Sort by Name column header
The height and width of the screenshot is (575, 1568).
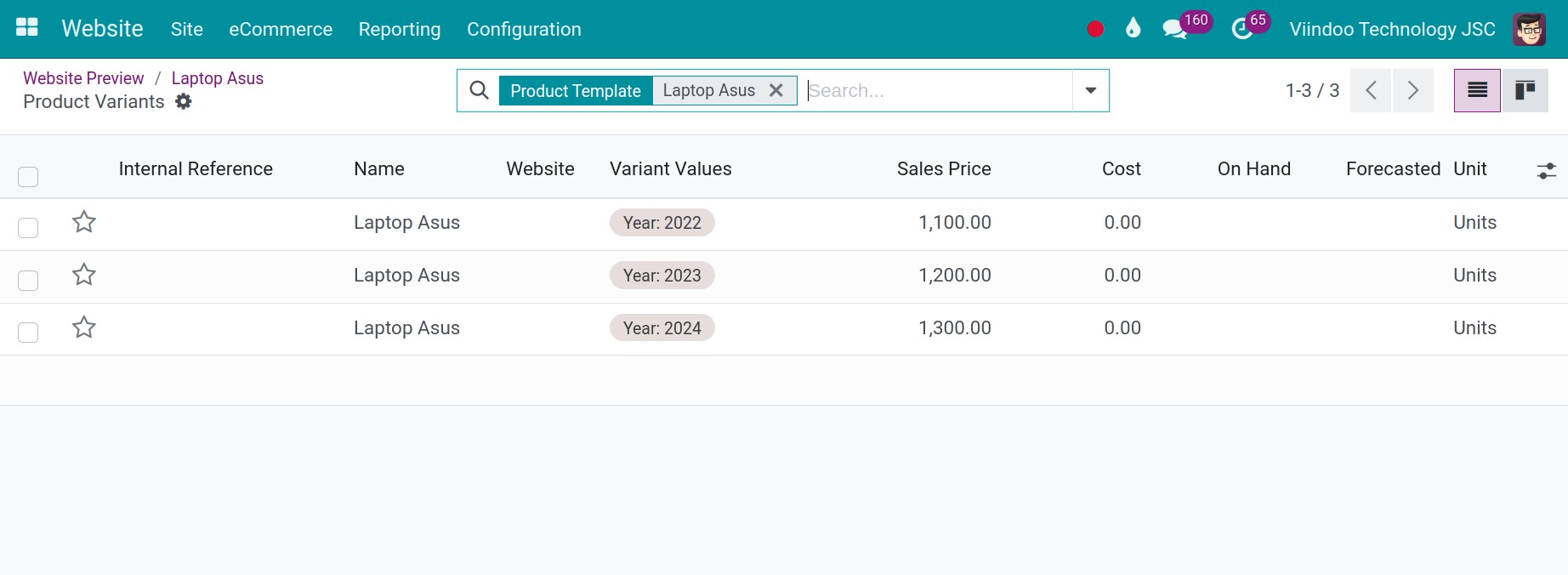(x=379, y=168)
